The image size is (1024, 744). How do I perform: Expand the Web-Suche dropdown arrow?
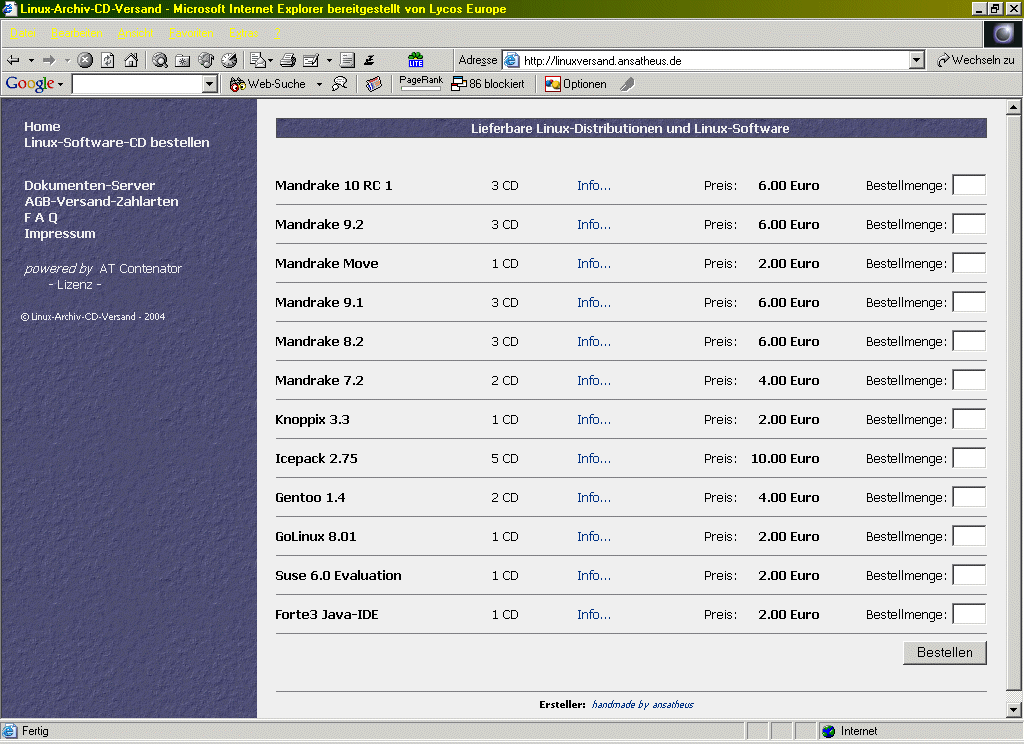pyautogui.click(x=319, y=84)
